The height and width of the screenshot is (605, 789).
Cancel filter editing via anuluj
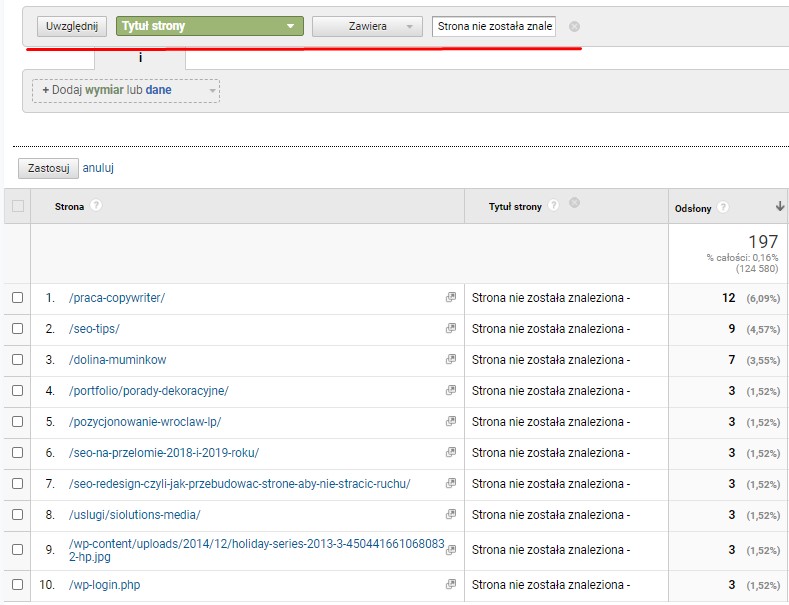(98, 168)
